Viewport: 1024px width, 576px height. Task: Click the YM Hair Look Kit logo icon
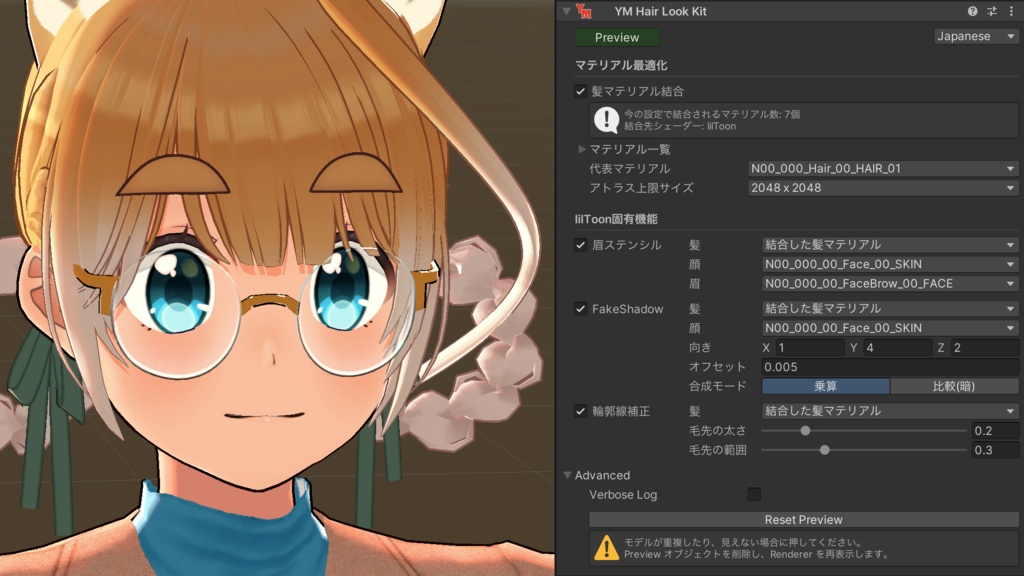point(584,11)
